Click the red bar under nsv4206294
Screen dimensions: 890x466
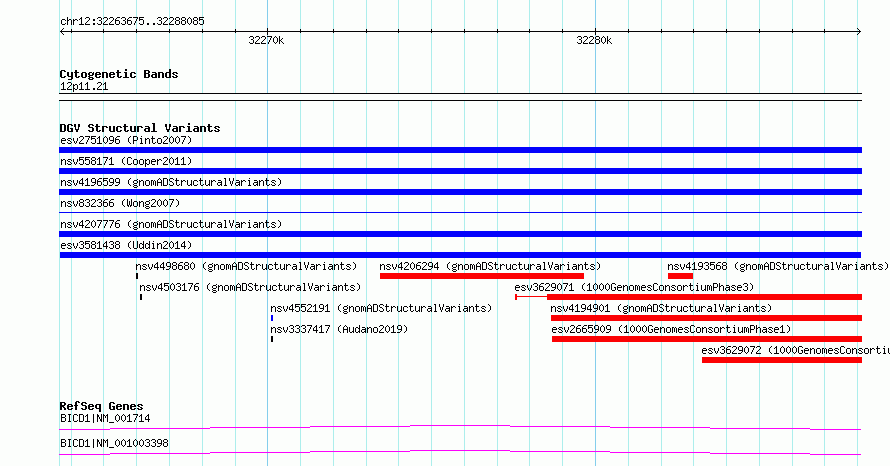[481, 276]
